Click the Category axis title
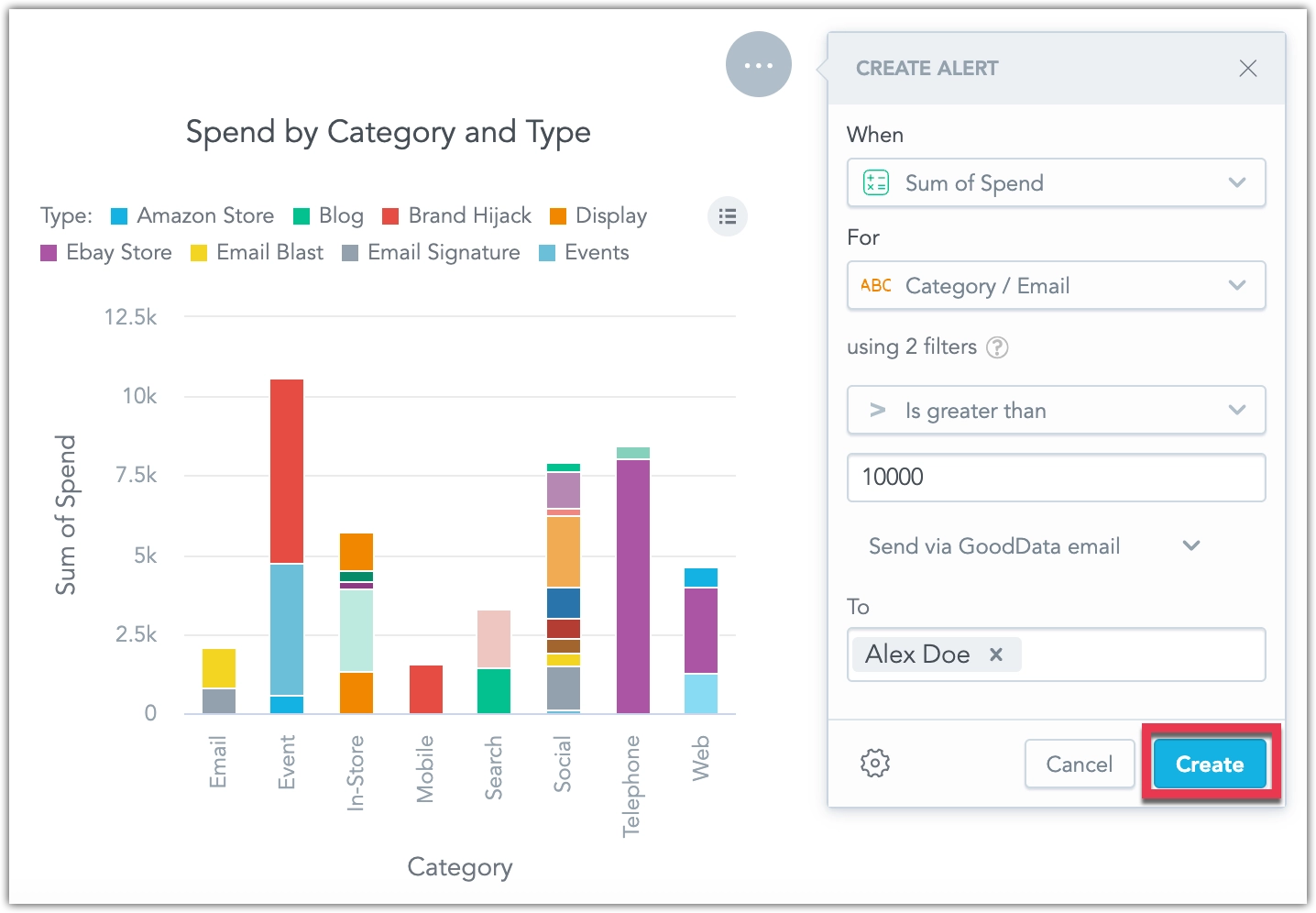This screenshot has width=1316, height=913. 460,867
